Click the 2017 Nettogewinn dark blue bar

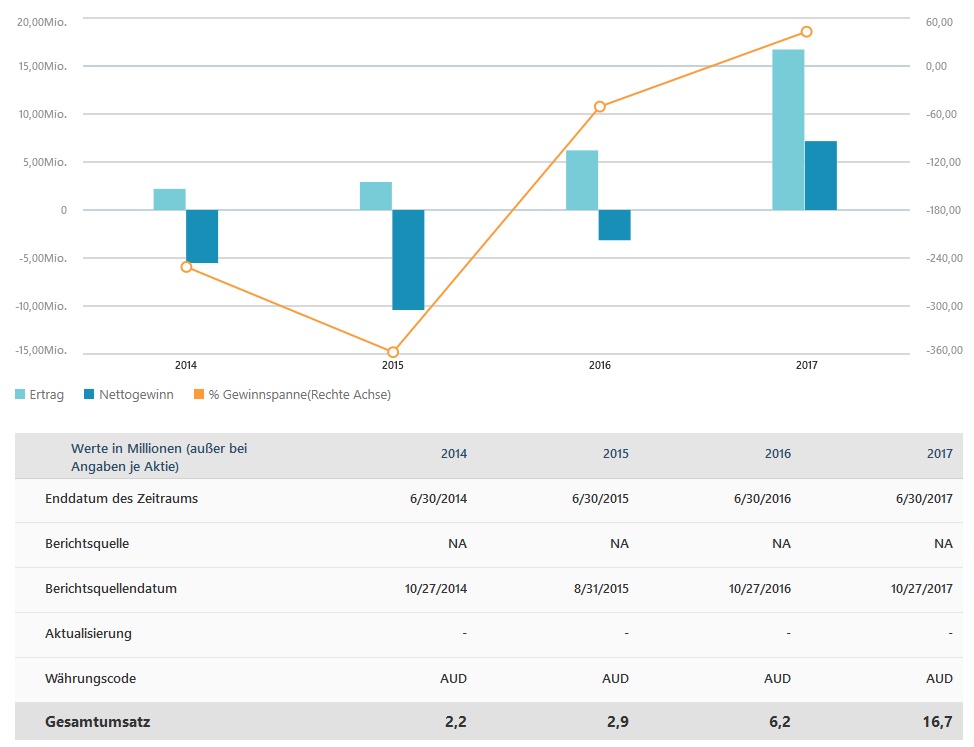pyautogui.click(x=821, y=176)
